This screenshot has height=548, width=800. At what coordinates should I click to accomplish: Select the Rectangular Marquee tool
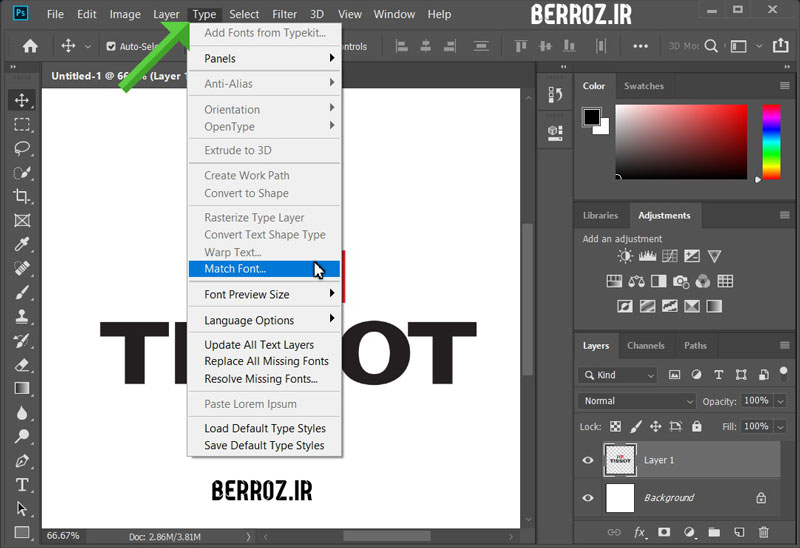(21, 124)
